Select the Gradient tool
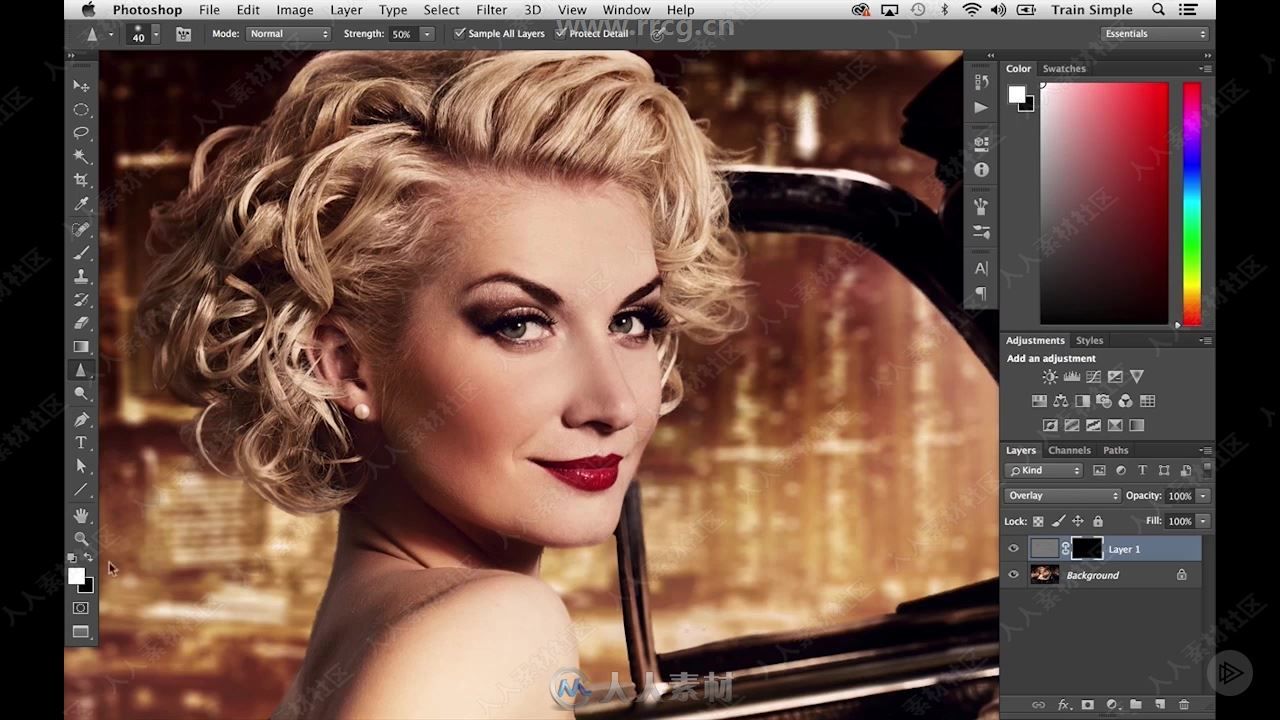The height and width of the screenshot is (720, 1280). tap(81, 347)
